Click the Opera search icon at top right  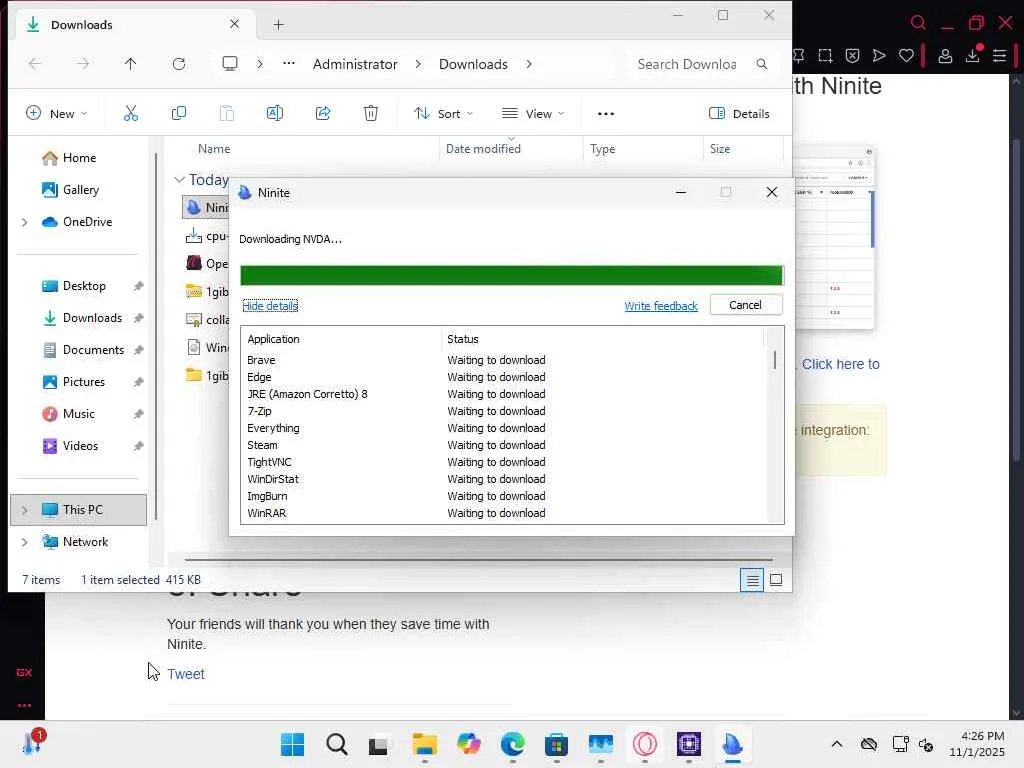coord(918,23)
